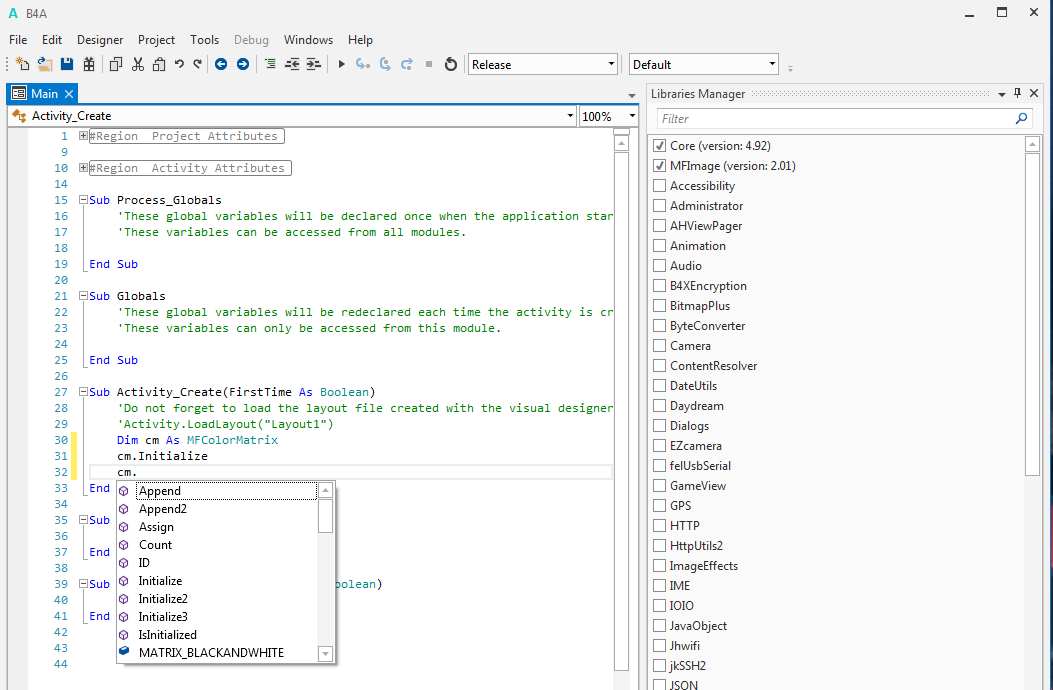Check the HttpUtils2 library

[x=659, y=546]
